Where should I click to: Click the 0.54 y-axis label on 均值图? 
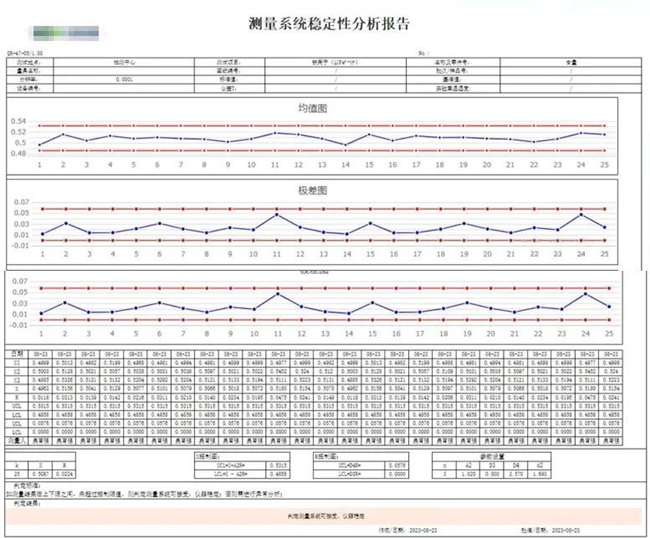coord(19,120)
